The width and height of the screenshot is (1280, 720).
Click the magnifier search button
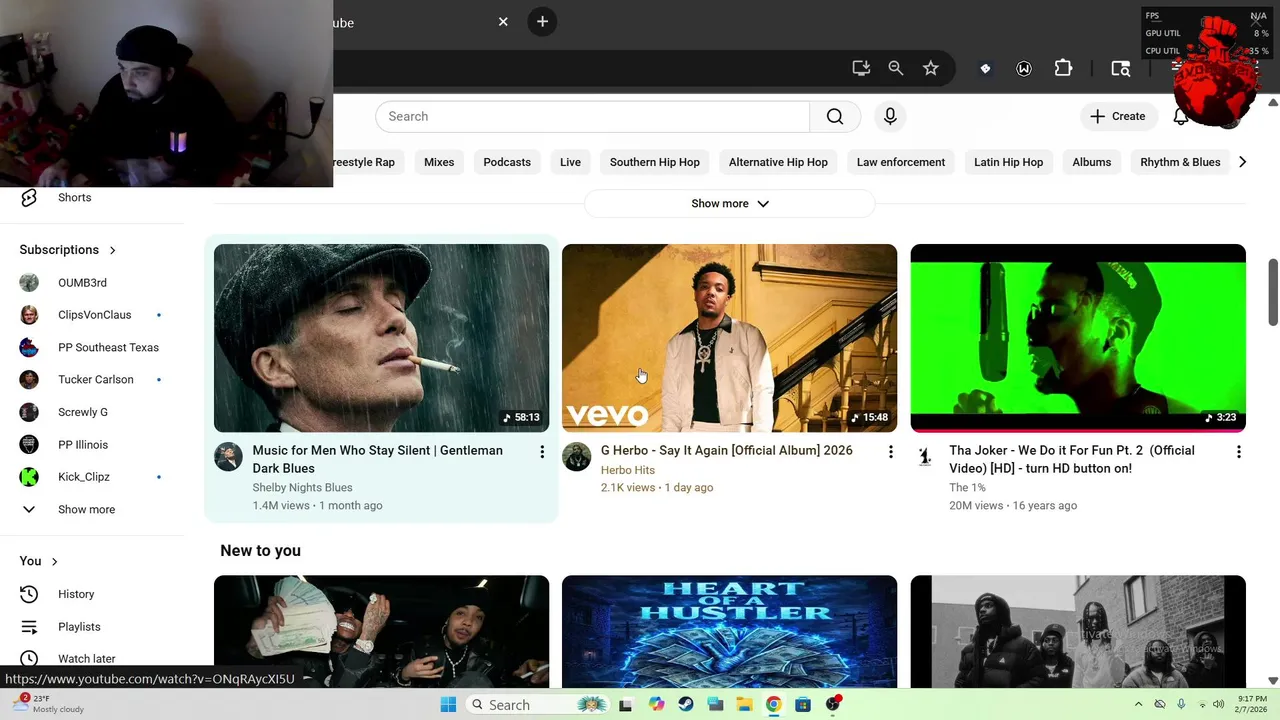(x=835, y=117)
